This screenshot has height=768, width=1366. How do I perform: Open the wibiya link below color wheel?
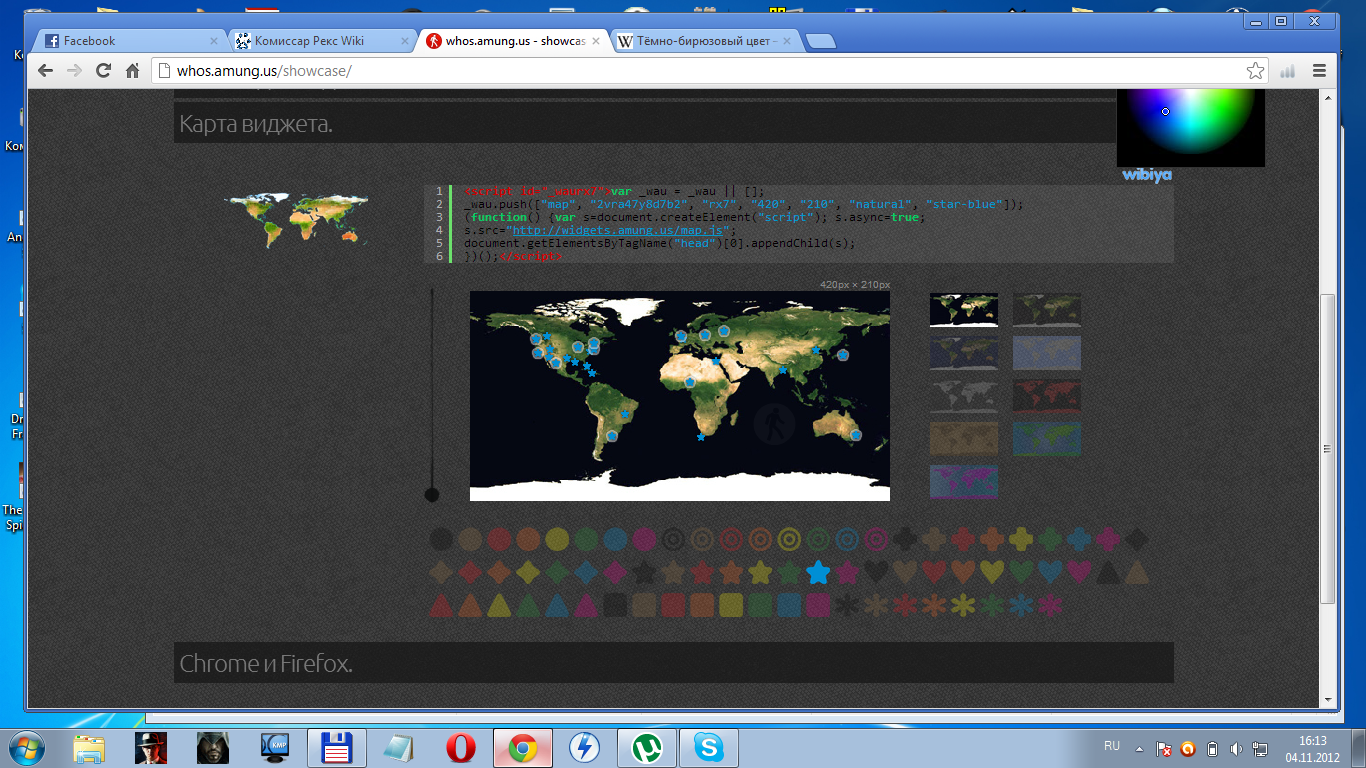point(1146,175)
